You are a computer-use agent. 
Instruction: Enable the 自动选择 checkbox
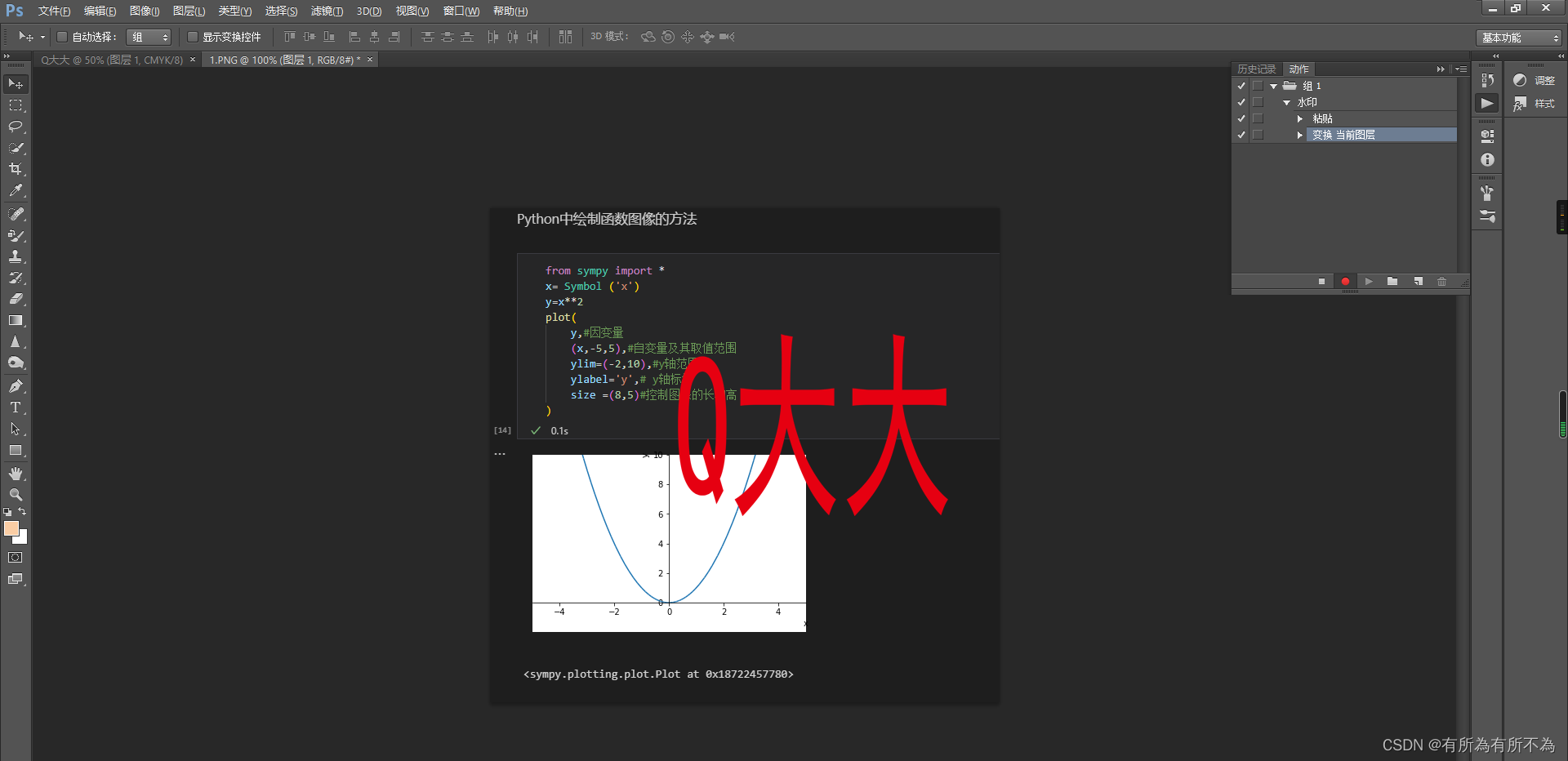(x=62, y=37)
